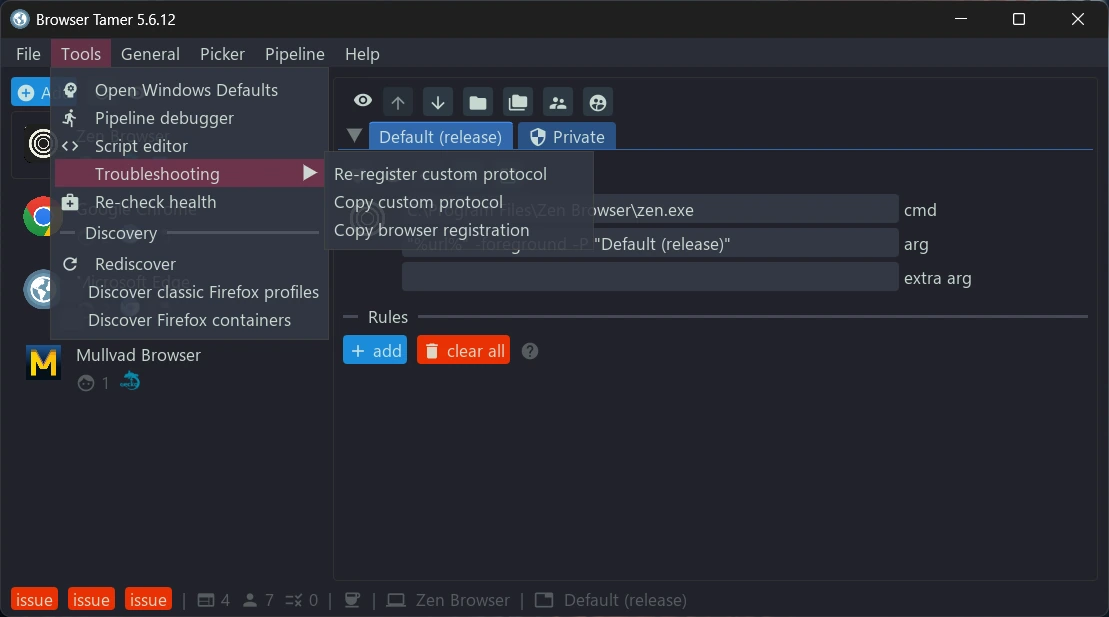Collapse the triangle beside the profile tabs
1109x617 pixels.
(354, 135)
